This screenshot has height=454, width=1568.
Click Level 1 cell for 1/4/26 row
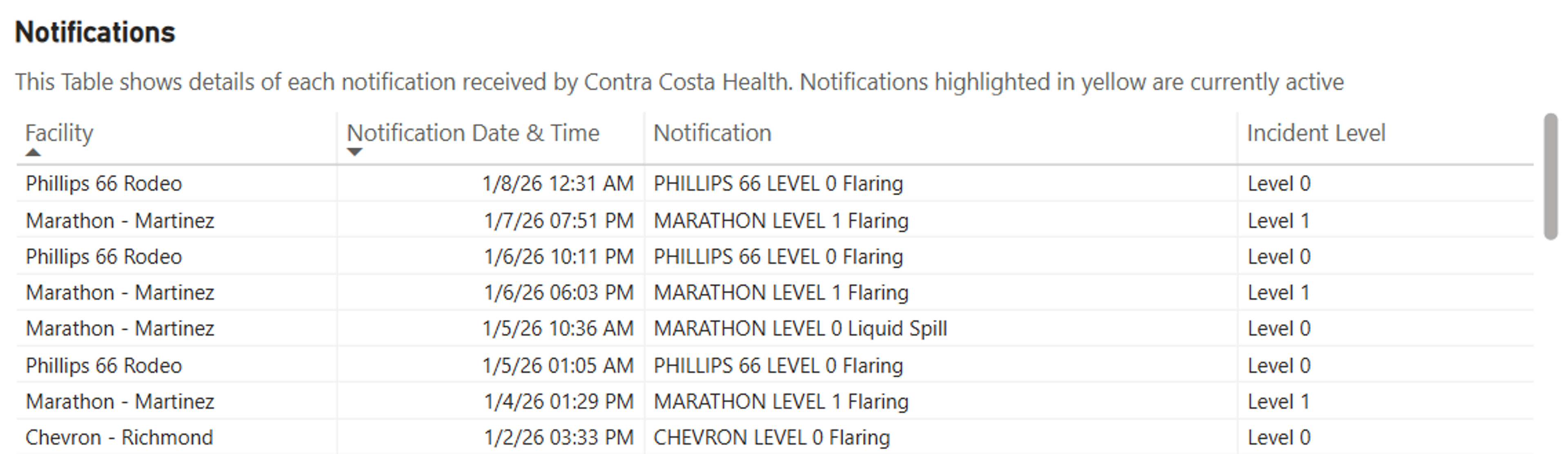coord(1278,402)
